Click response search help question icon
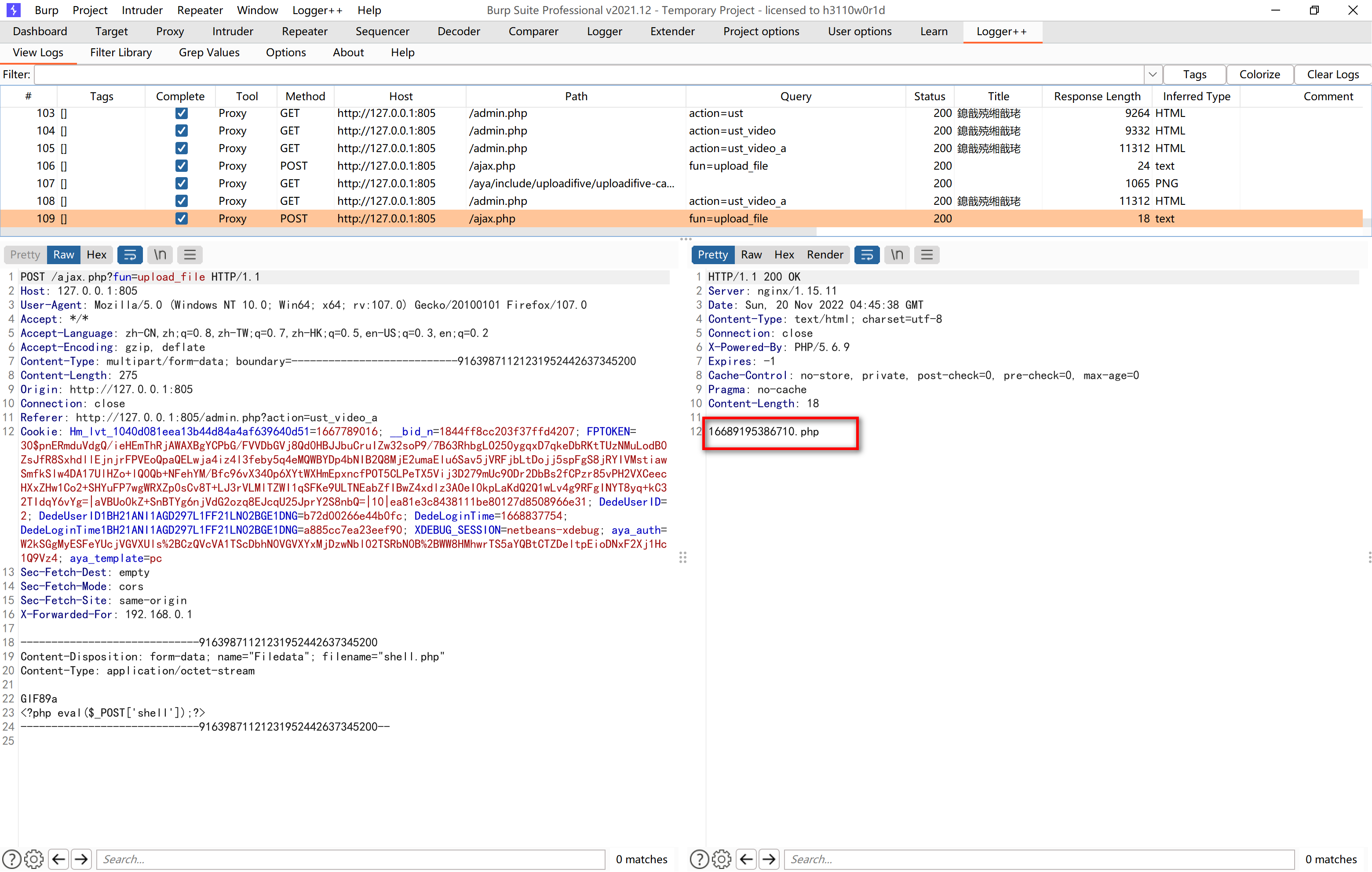 pos(699,858)
